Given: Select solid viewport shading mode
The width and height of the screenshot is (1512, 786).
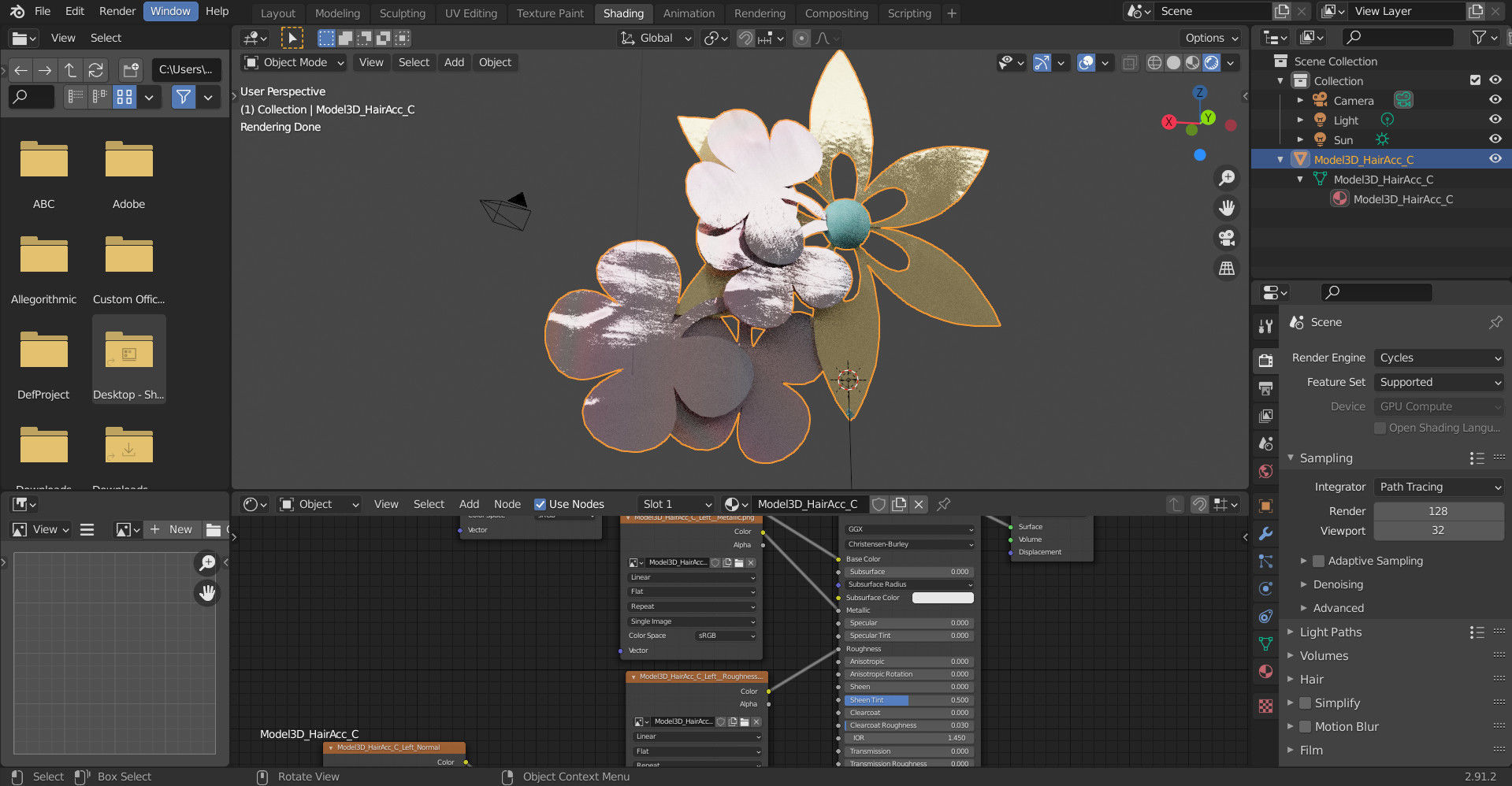Looking at the screenshot, I should (x=1173, y=63).
